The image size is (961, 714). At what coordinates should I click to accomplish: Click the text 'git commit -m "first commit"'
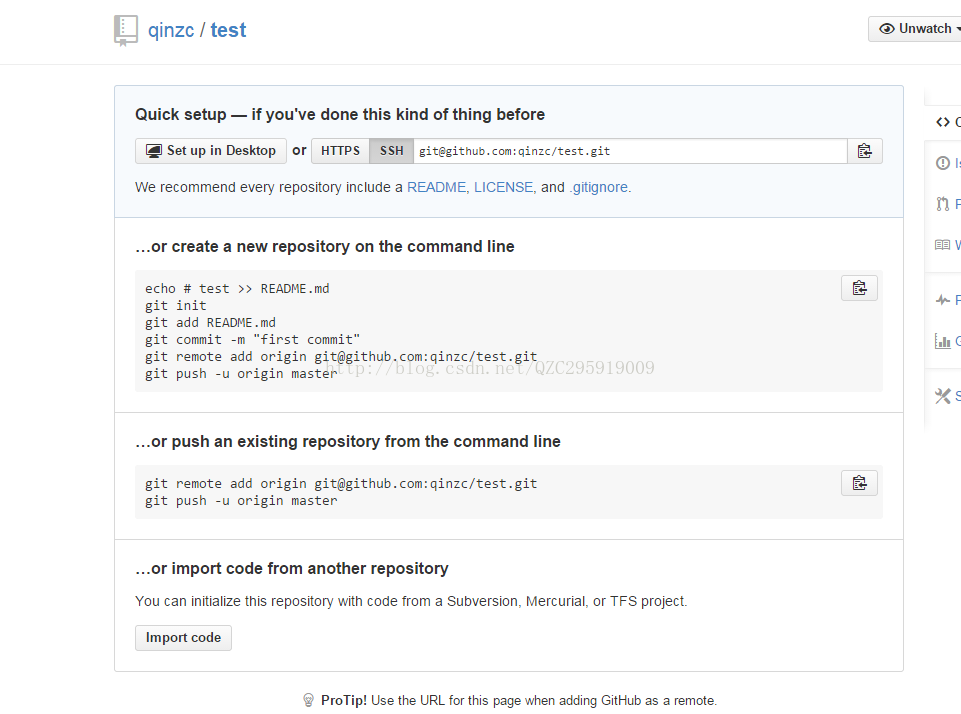[253, 340]
